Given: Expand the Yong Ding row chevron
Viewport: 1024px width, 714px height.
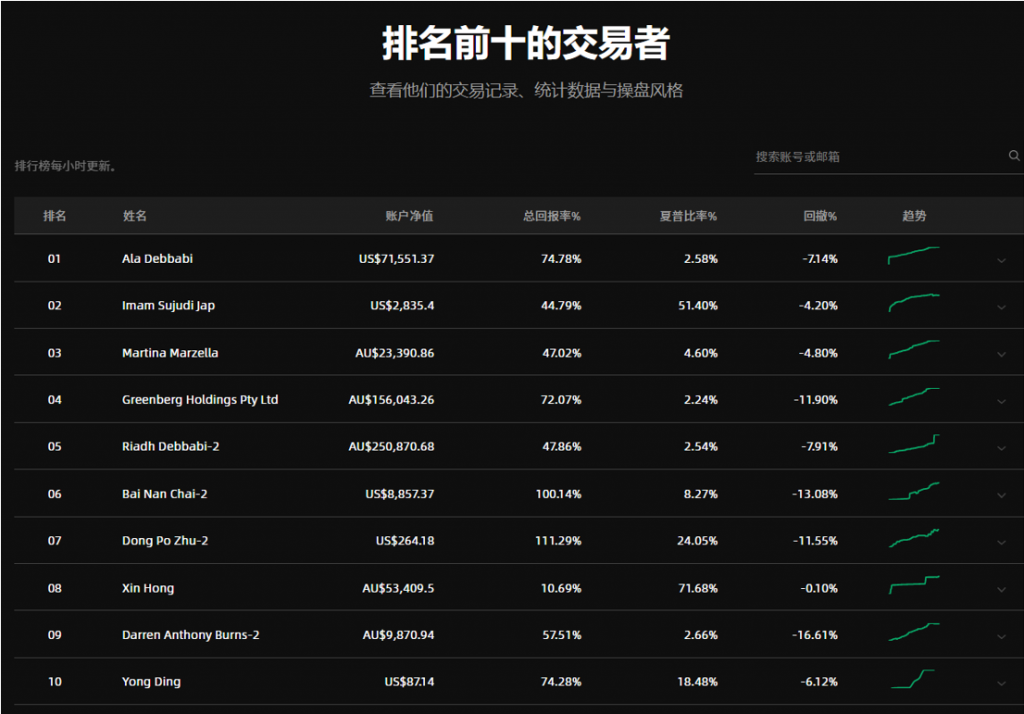Looking at the screenshot, I should [1001, 683].
